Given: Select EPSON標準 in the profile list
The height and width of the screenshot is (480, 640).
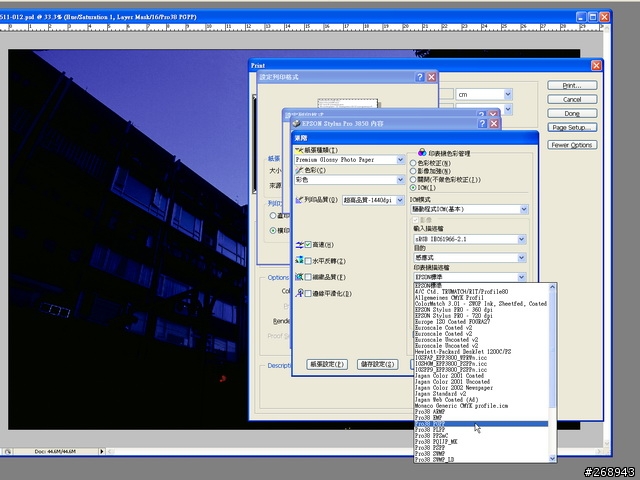Looking at the screenshot, I should click(481, 286).
